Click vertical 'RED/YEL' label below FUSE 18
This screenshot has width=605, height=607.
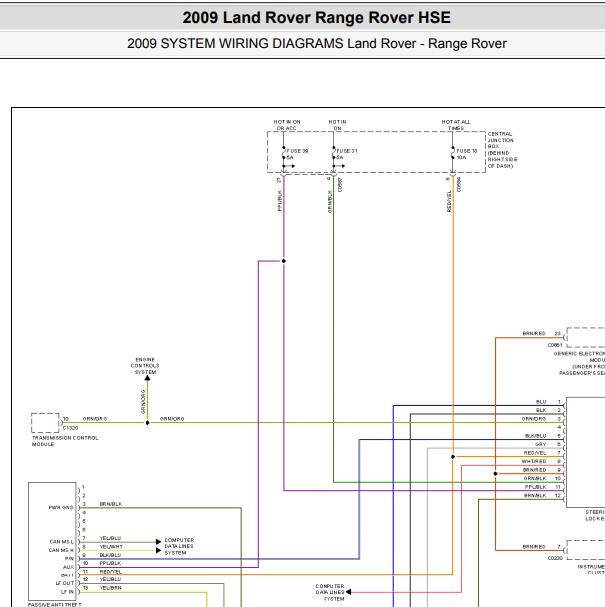[449, 201]
